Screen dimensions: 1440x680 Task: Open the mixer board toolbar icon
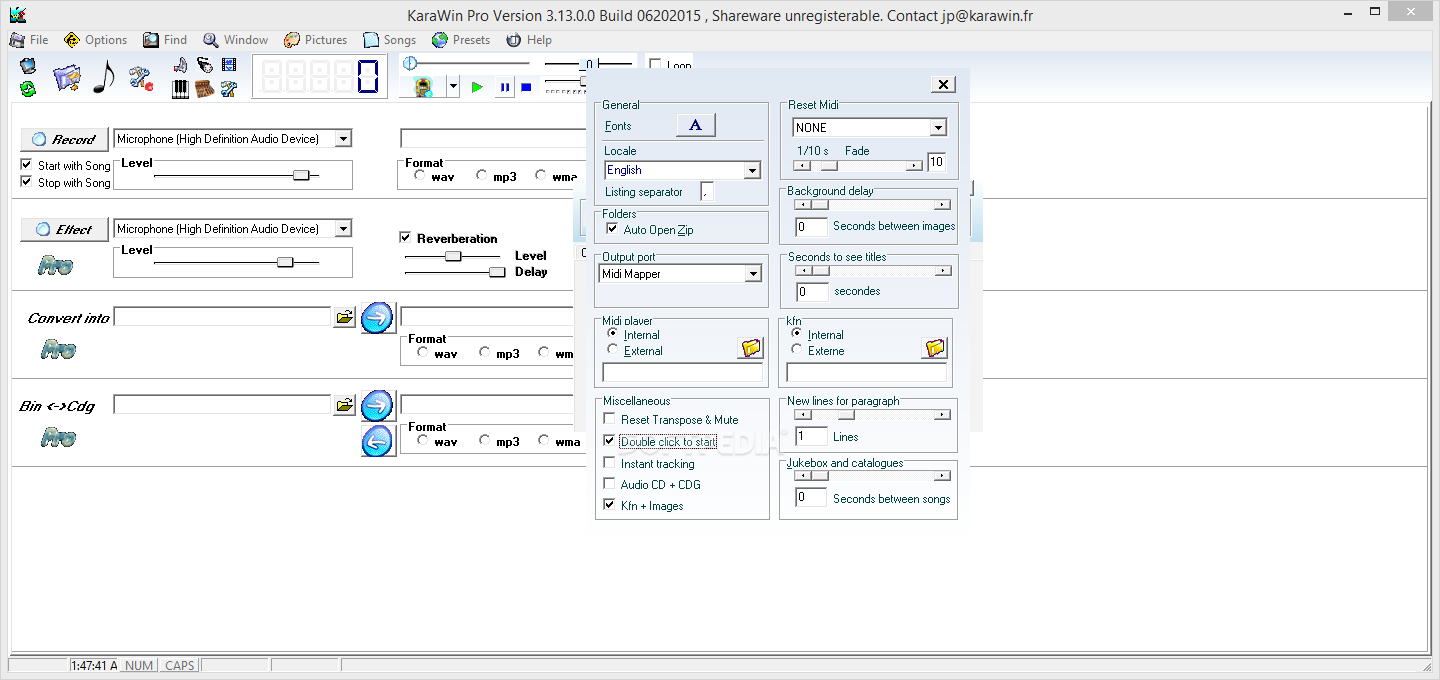(x=205, y=89)
